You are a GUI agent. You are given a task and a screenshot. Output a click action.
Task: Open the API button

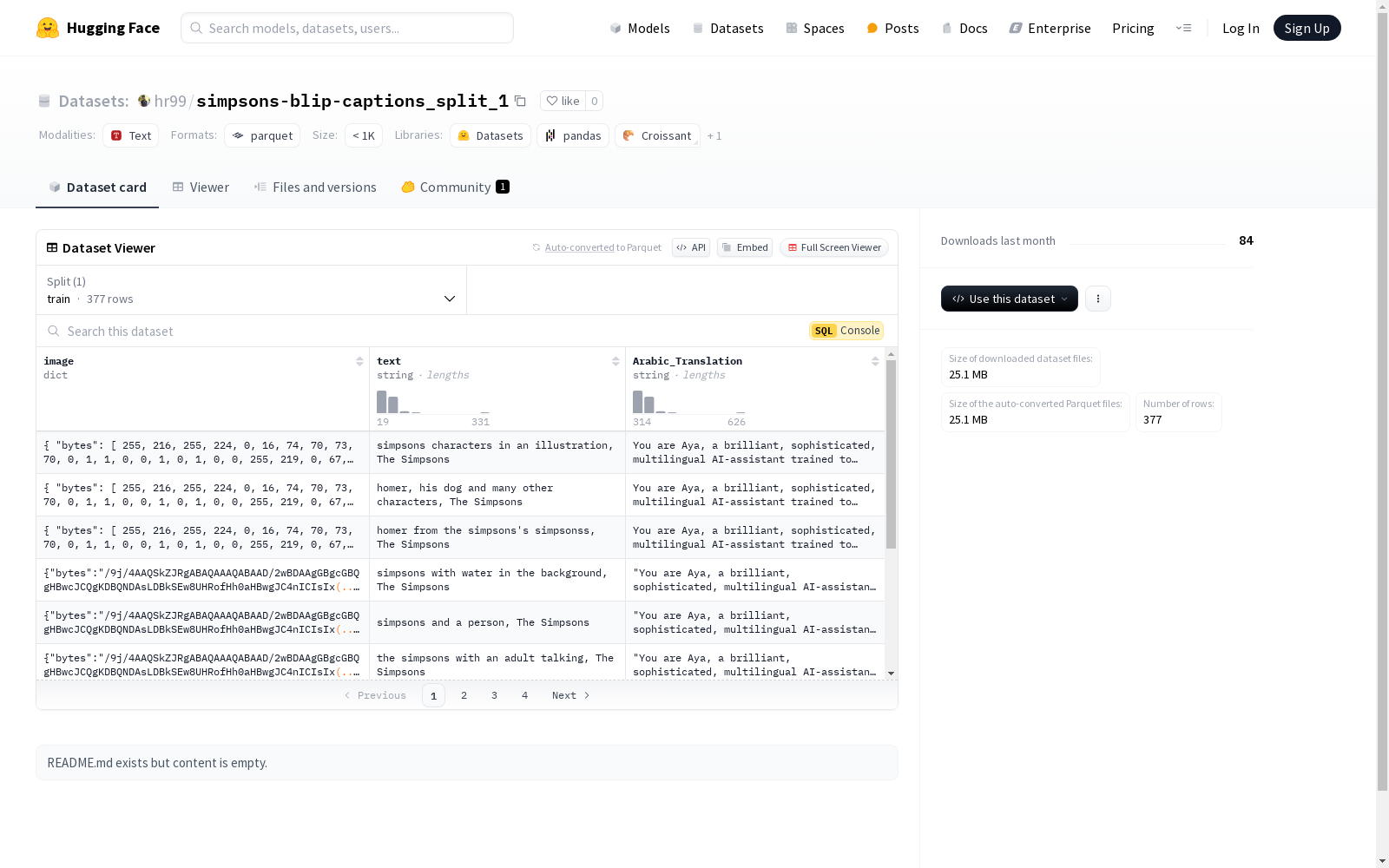(x=691, y=247)
